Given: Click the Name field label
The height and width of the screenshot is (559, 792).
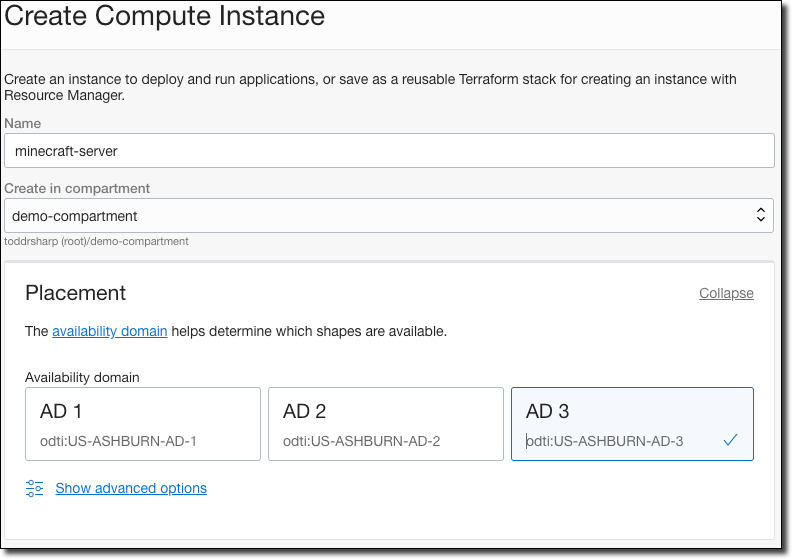Looking at the screenshot, I should (x=23, y=123).
